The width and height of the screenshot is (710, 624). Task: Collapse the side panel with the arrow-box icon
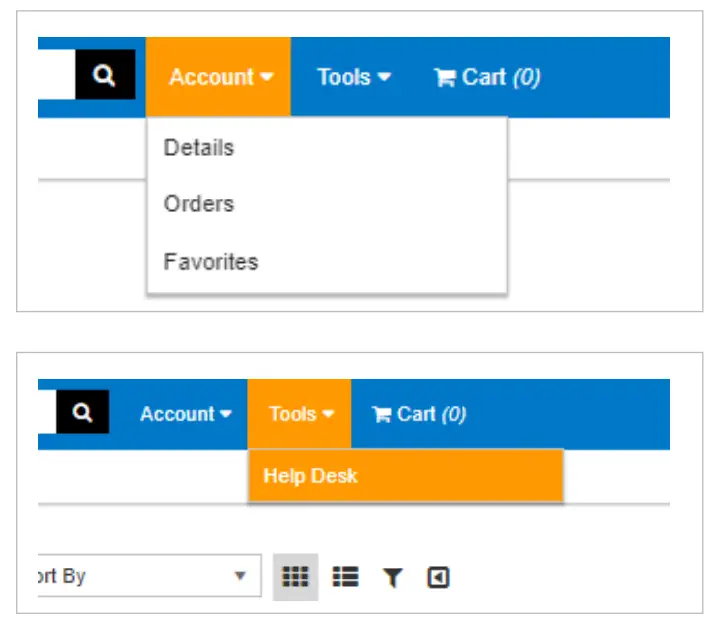click(438, 577)
